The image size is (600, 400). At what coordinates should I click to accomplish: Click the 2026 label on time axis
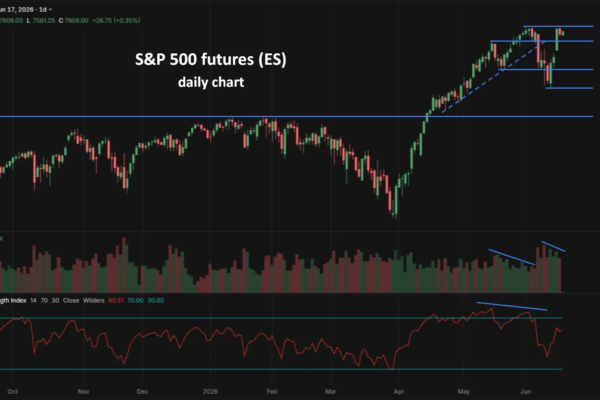coord(210,392)
